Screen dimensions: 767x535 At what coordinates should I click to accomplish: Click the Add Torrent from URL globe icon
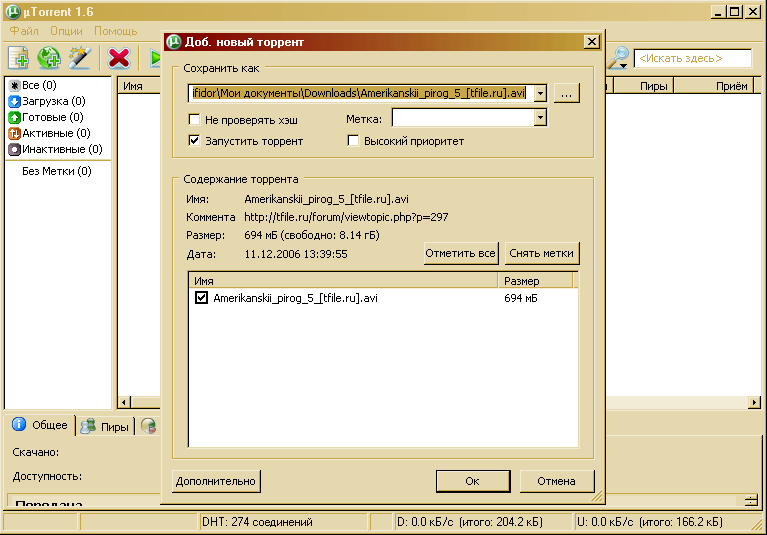(x=49, y=58)
